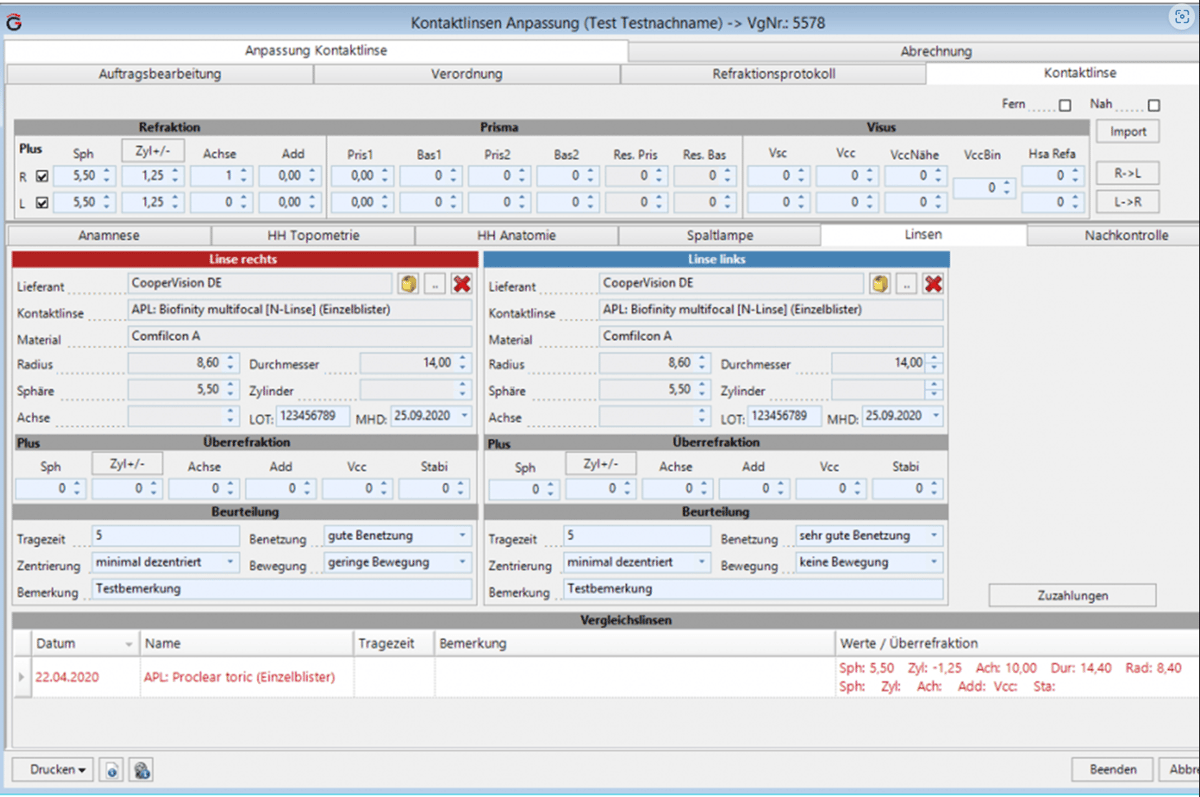Image resolution: width=1200 pixels, height=797 pixels.
Task: Open the settings icon in the title bar
Action: [x=1180, y=16]
